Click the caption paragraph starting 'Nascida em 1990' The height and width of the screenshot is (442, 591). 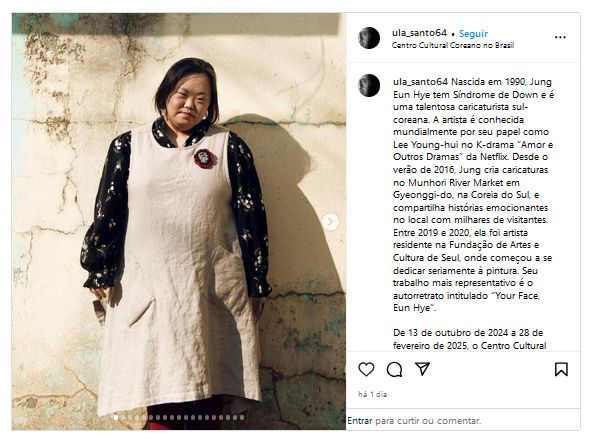pyautogui.click(x=473, y=195)
